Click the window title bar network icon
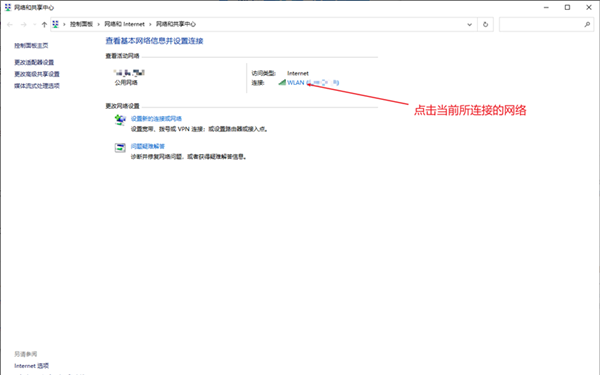Viewport: 603px width, 375px height. 8,7
